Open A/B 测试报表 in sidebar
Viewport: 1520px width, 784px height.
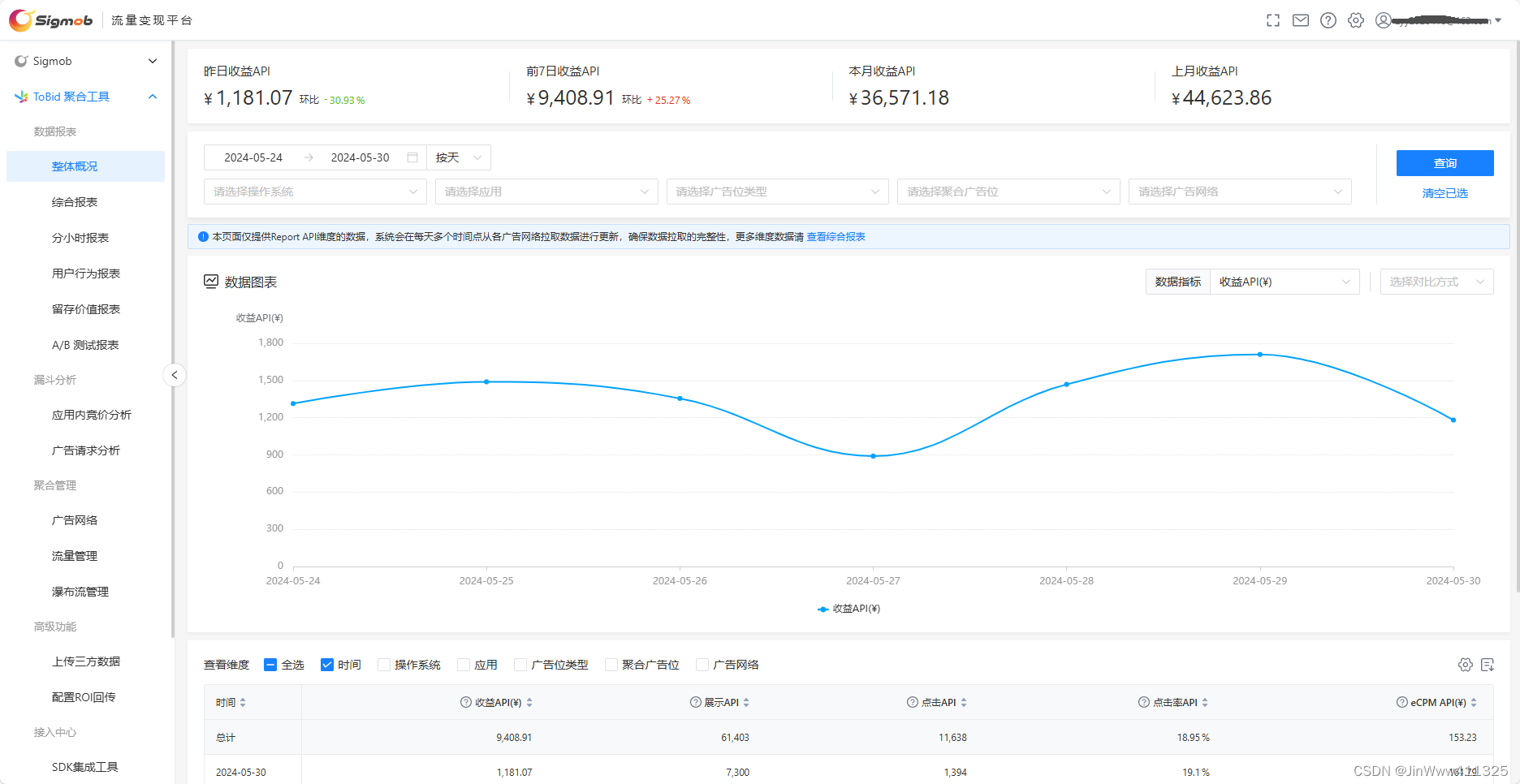coord(85,345)
